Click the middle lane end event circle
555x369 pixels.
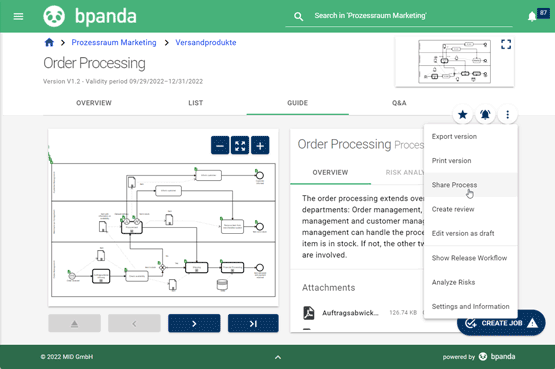coord(259,226)
